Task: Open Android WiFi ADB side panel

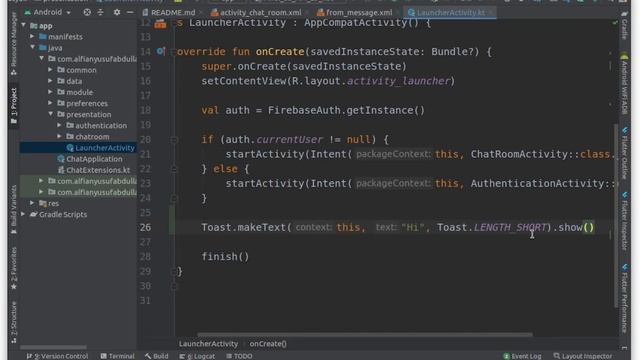Action: (x=624, y=84)
